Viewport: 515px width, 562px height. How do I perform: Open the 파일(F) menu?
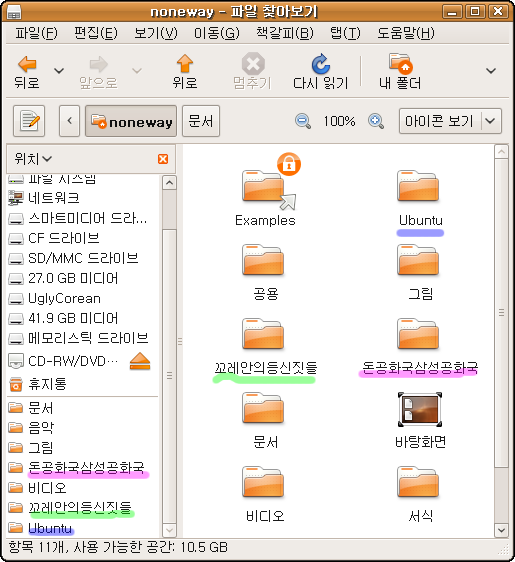[36, 33]
